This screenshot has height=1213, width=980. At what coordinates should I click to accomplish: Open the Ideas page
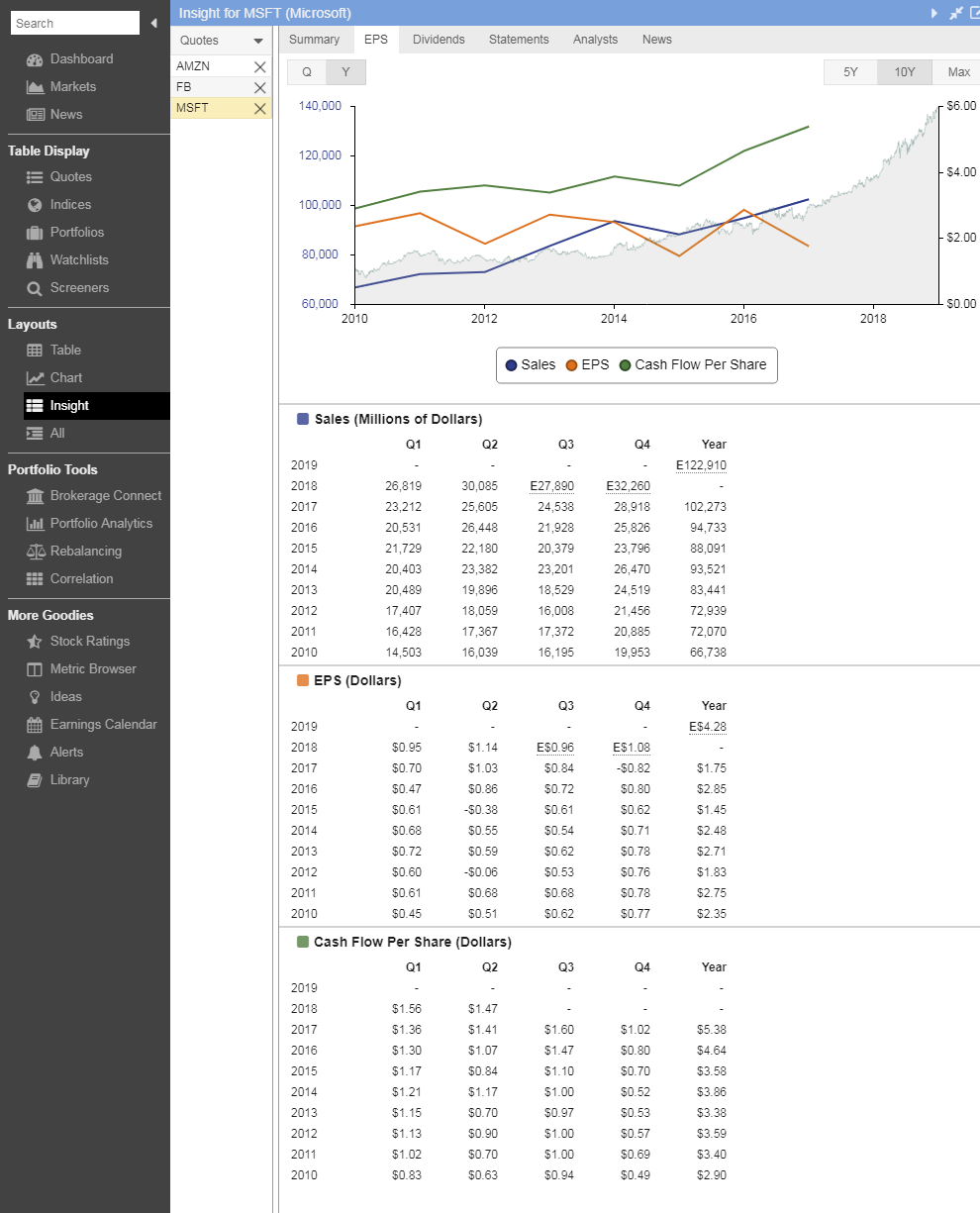[x=53, y=697]
